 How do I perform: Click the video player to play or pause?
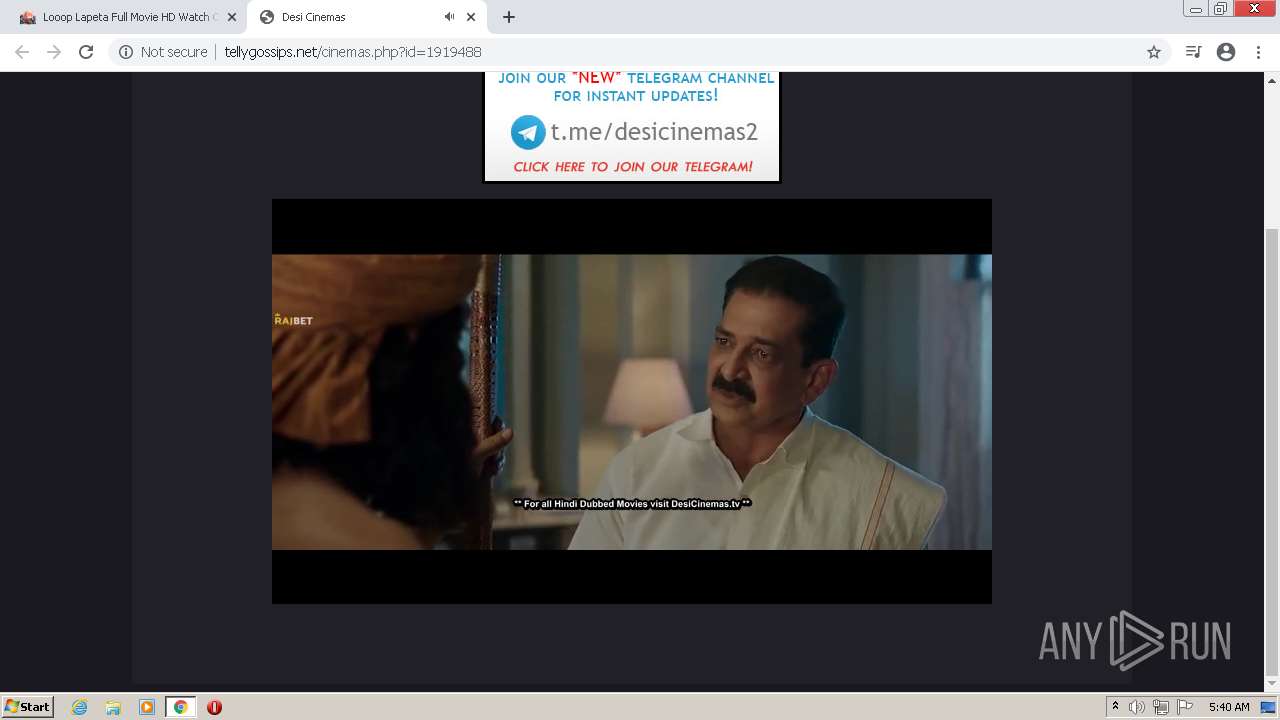632,401
